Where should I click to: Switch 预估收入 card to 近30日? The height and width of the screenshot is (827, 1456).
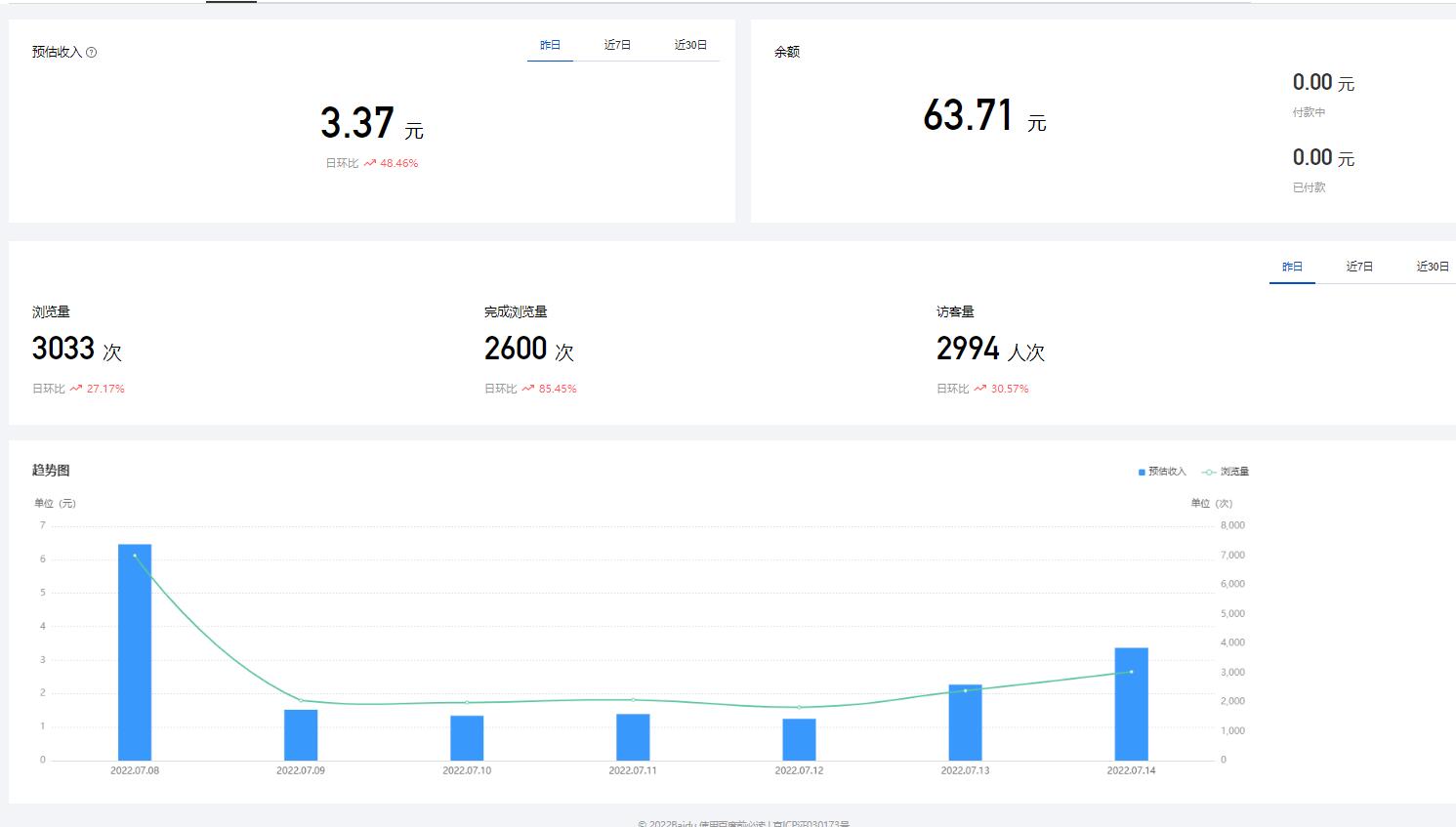point(690,46)
